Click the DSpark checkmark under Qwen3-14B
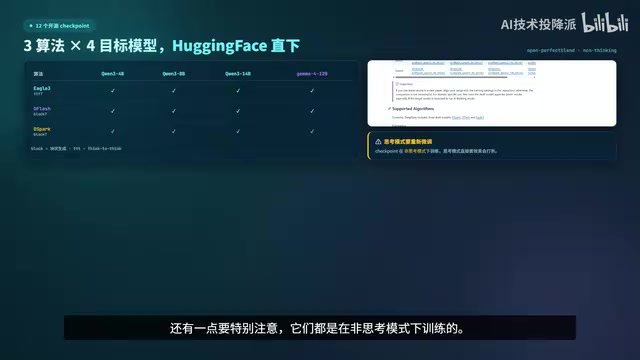The height and width of the screenshot is (360, 640). [238, 131]
